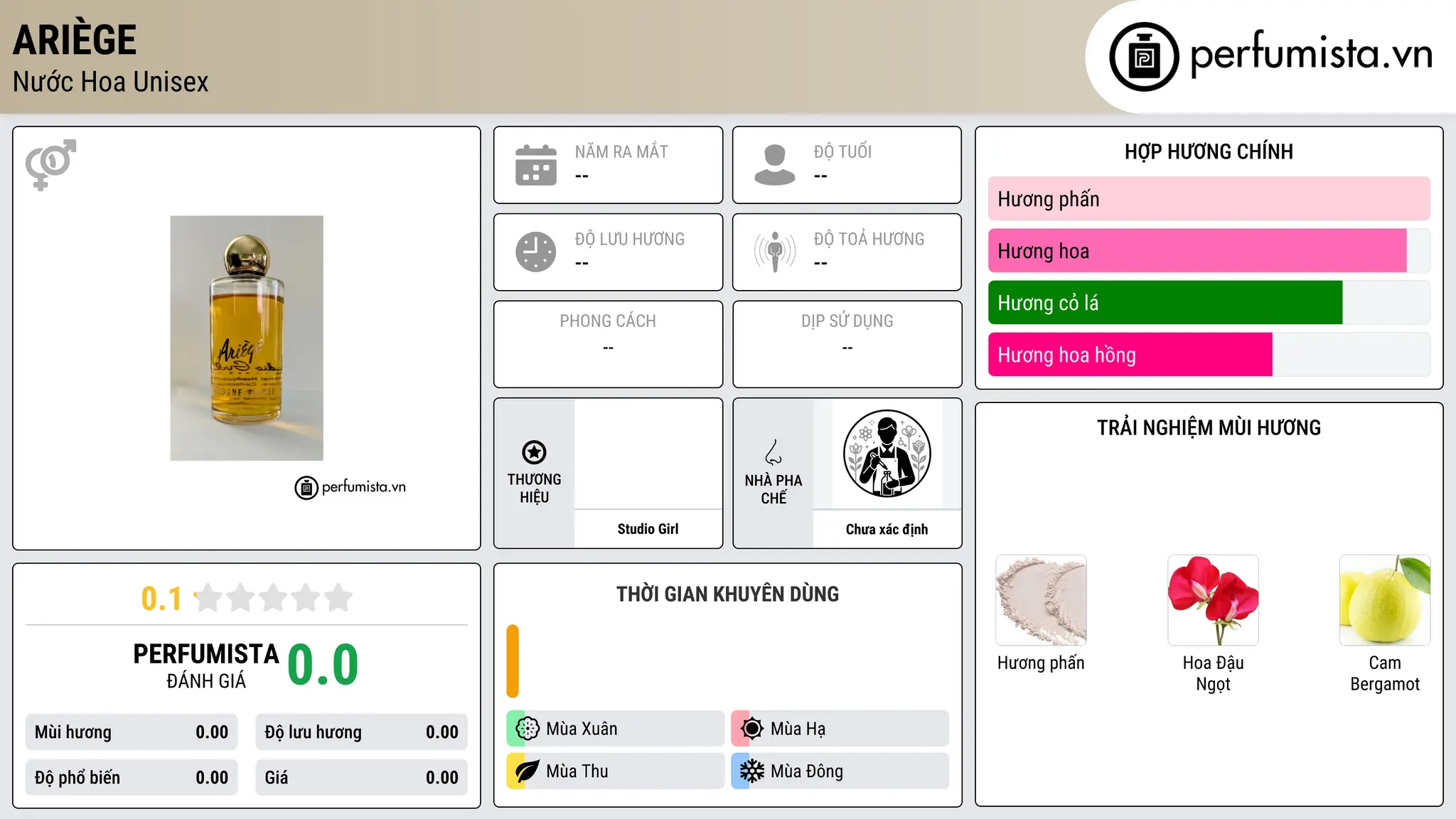The height and width of the screenshot is (819, 1456).
Task: Click the unisex gender symbol icon
Action: 50,165
